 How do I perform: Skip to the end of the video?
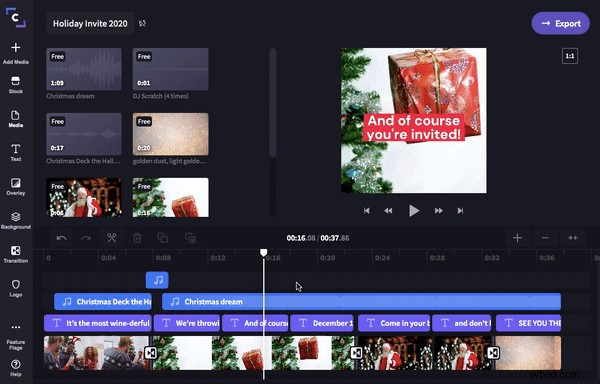point(460,210)
